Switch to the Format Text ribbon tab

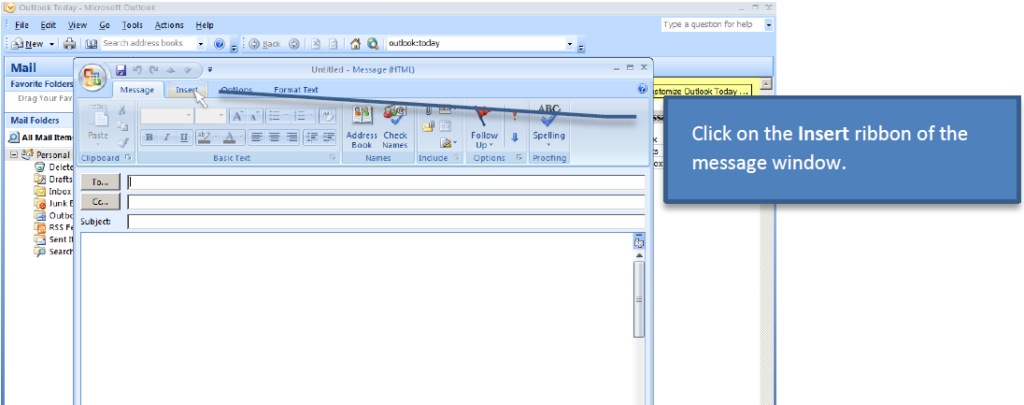[296, 89]
